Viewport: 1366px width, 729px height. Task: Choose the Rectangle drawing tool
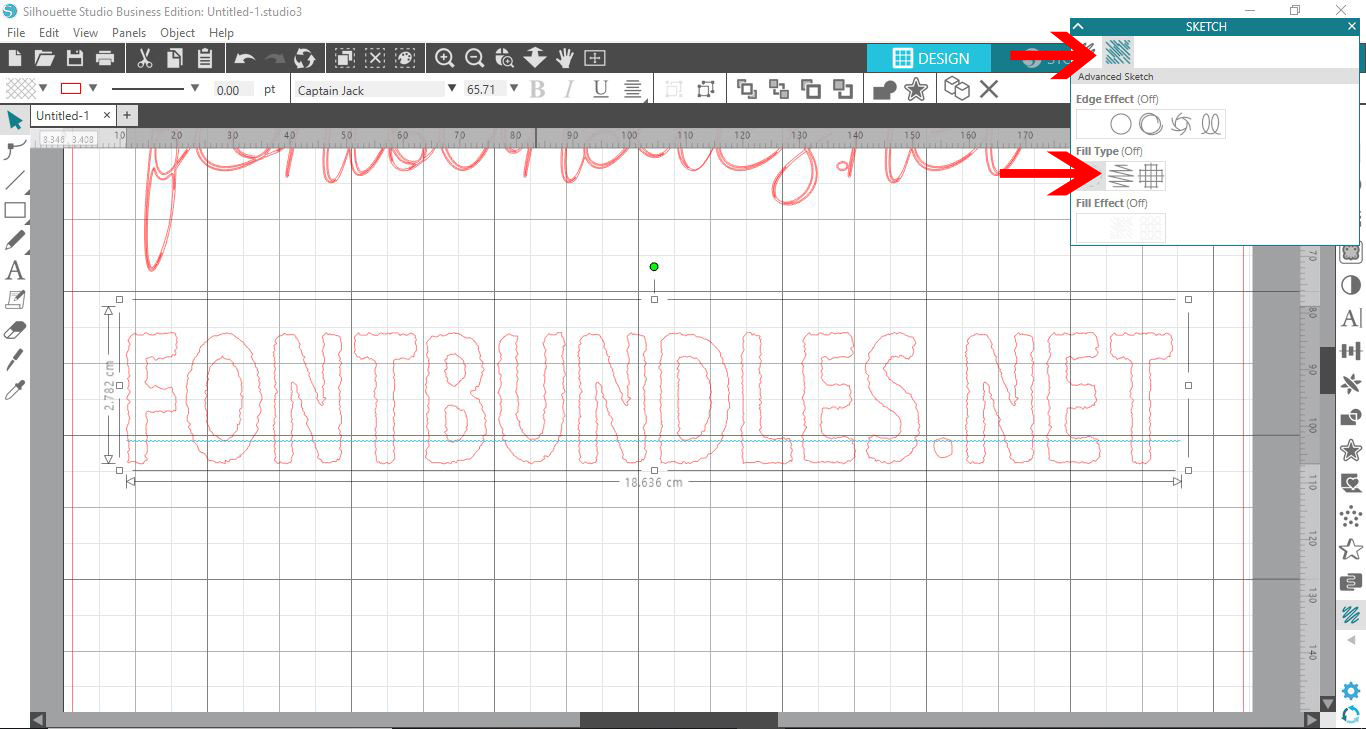[15, 211]
